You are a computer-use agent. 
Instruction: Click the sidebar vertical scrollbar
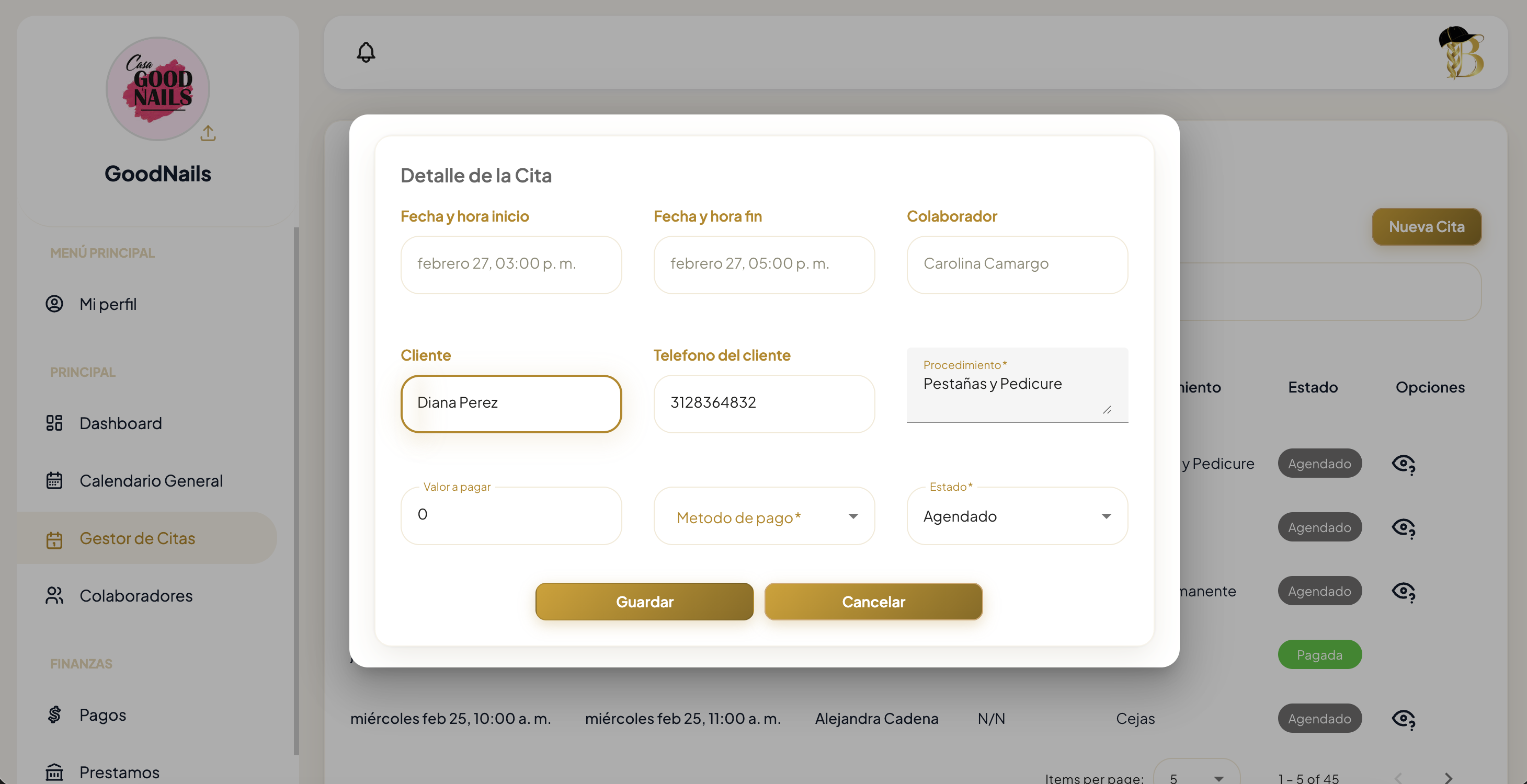pyautogui.click(x=296, y=491)
